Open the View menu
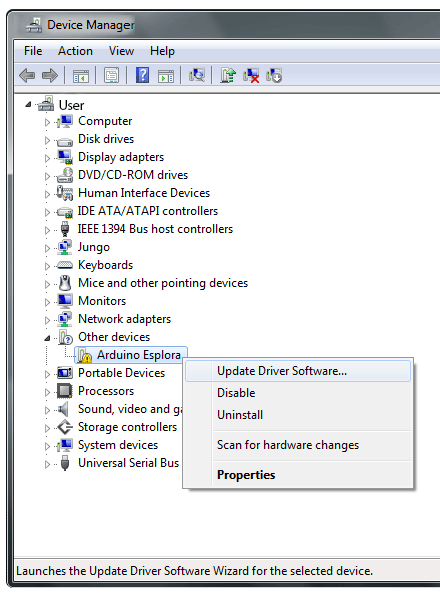 (x=121, y=51)
